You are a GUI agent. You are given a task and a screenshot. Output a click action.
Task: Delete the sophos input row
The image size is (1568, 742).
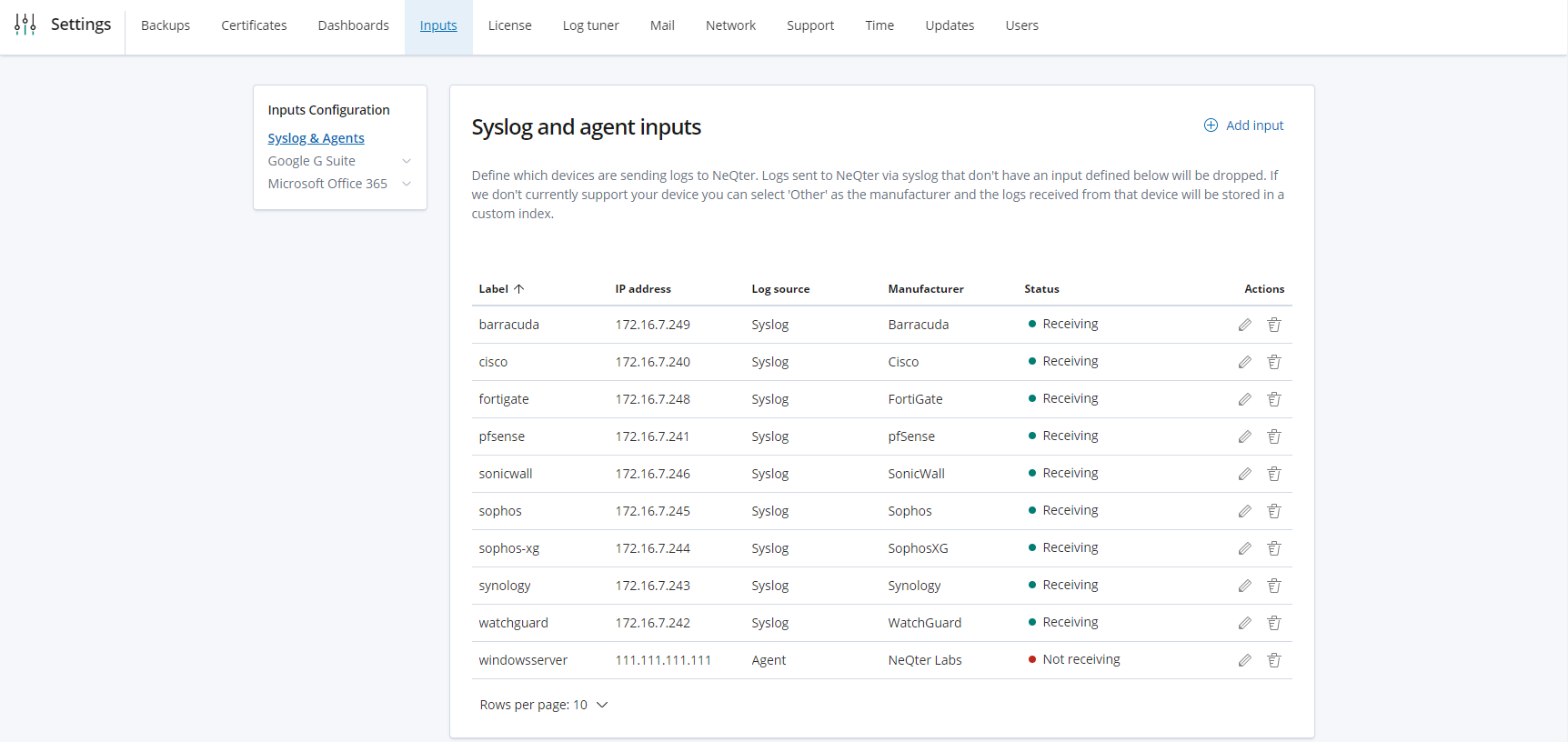(1274, 511)
